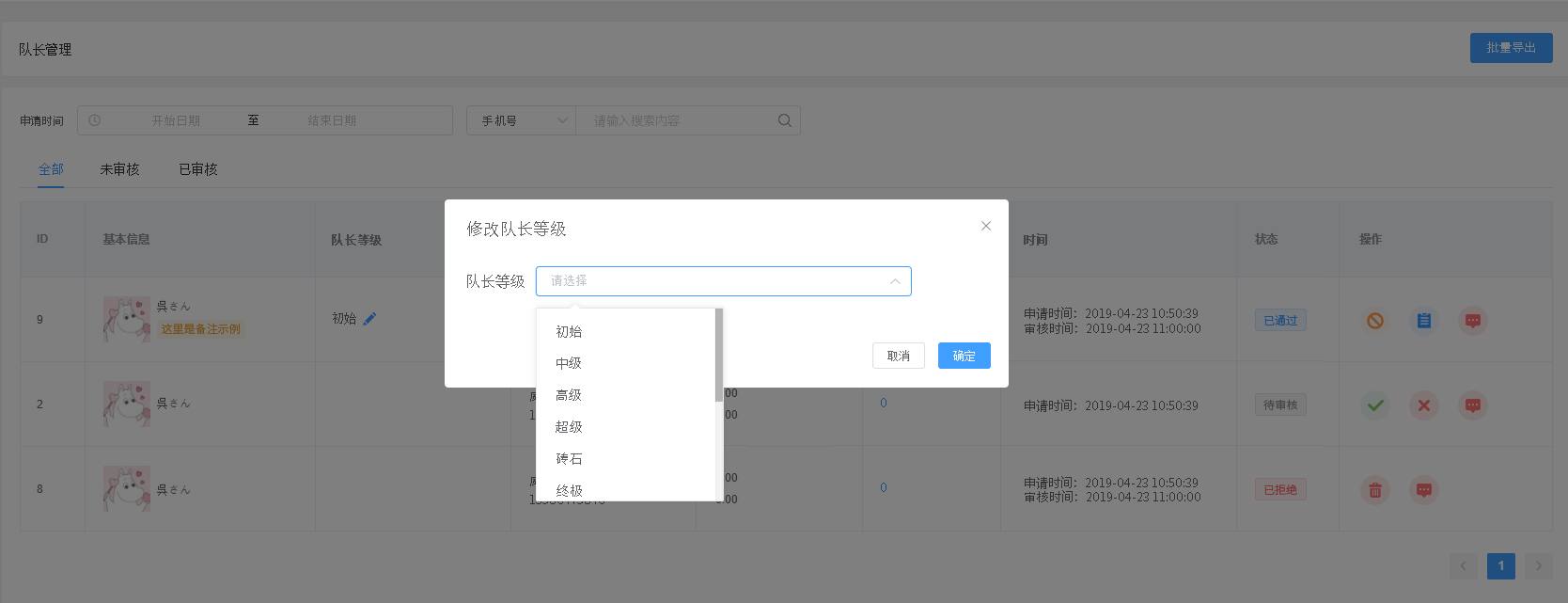Click the orange ban icon in row 9
Viewport: 1568px width, 603px height.
tap(1374, 321)
